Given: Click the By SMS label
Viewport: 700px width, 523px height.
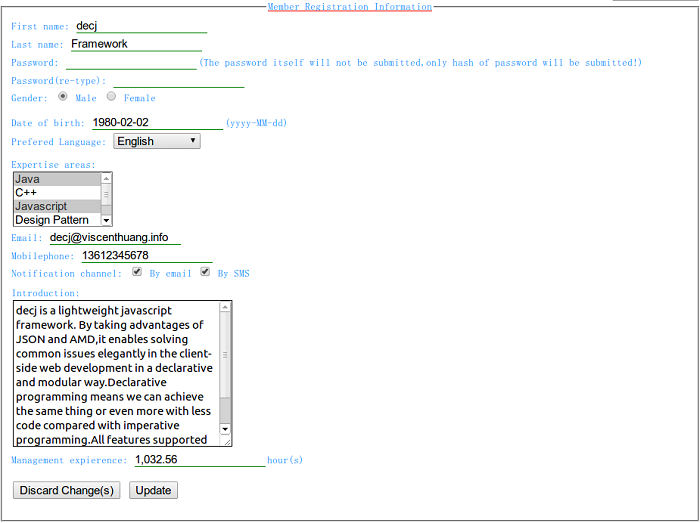Looking at the screenshot, I should [233, 274].
